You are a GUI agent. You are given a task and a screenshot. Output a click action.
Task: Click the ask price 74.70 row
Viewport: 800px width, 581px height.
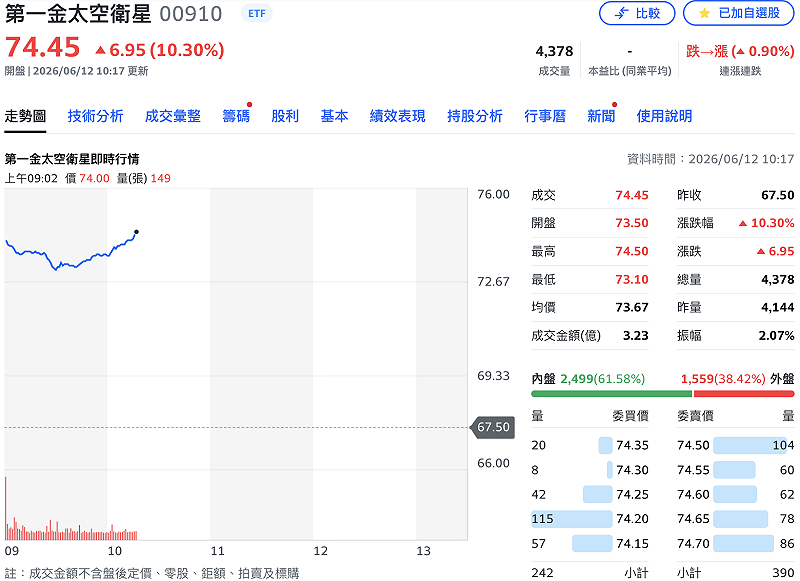pos(736,544)
